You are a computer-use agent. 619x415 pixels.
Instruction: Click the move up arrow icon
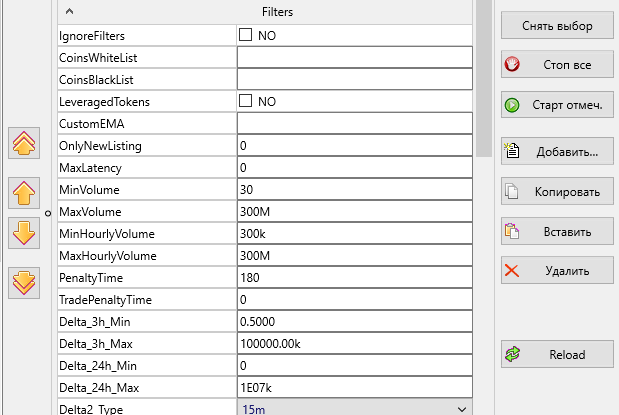point(24,190)
